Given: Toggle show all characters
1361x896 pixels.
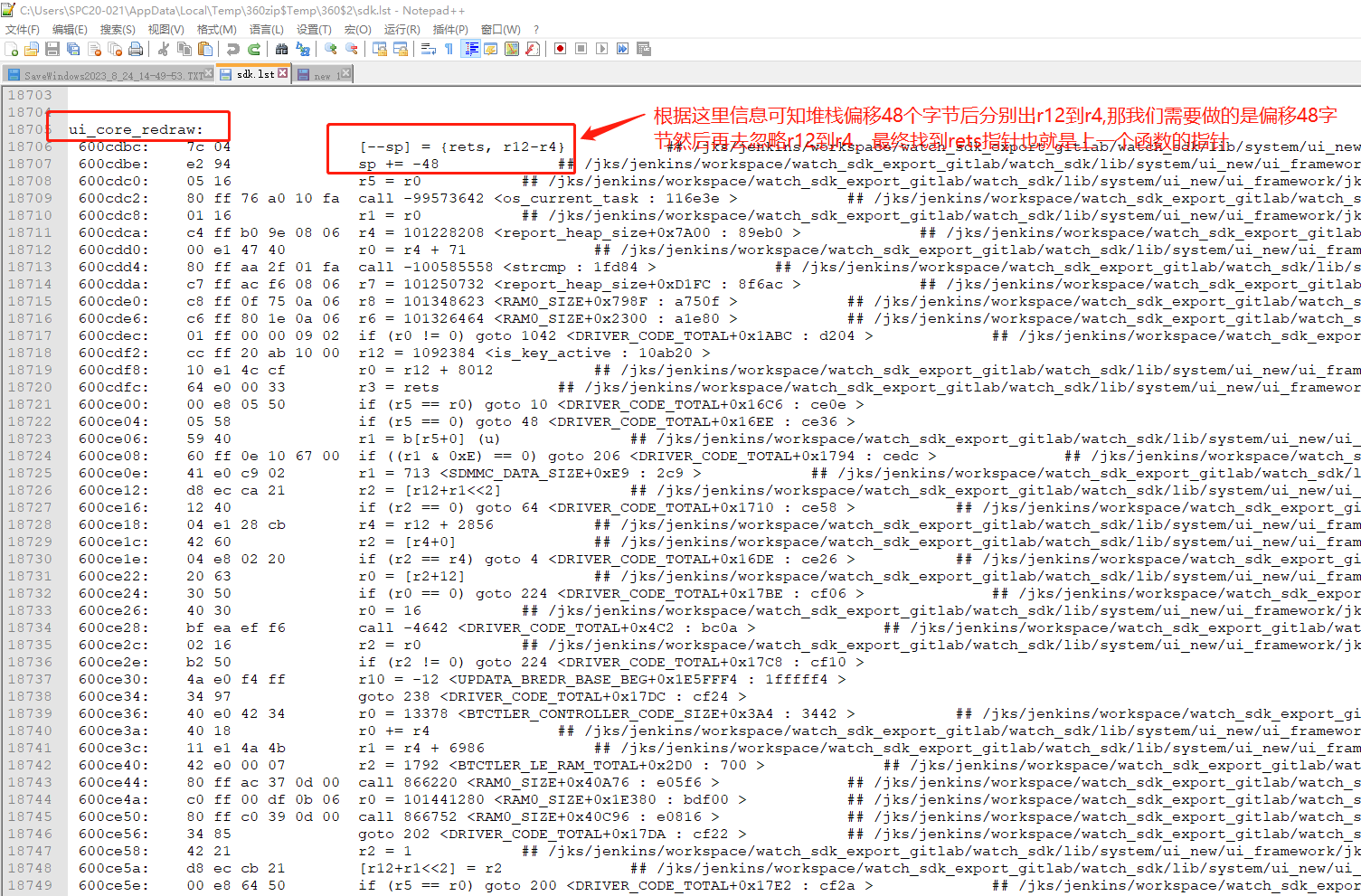Looking at the screenshot, I should pos(449,49).
